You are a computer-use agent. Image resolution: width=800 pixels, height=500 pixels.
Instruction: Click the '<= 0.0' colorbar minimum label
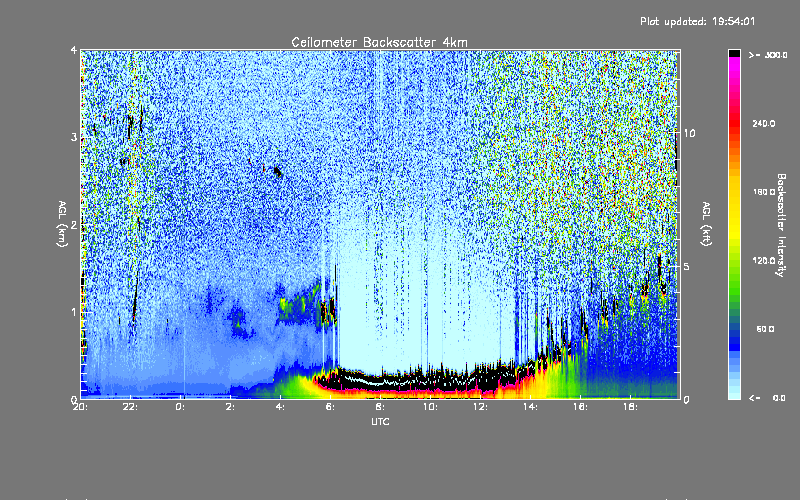767,398
